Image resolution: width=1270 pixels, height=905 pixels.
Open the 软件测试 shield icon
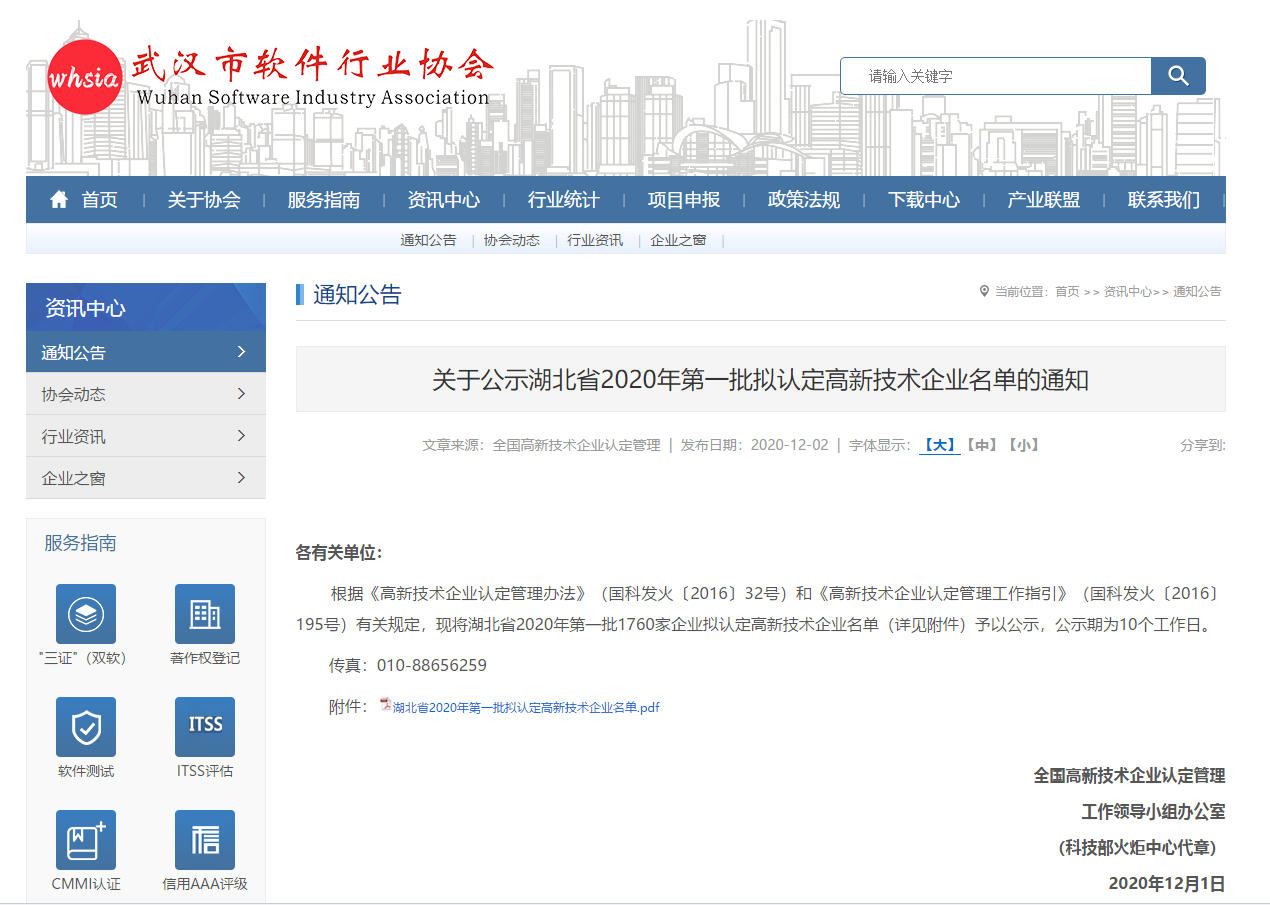(x=85, y=726)
